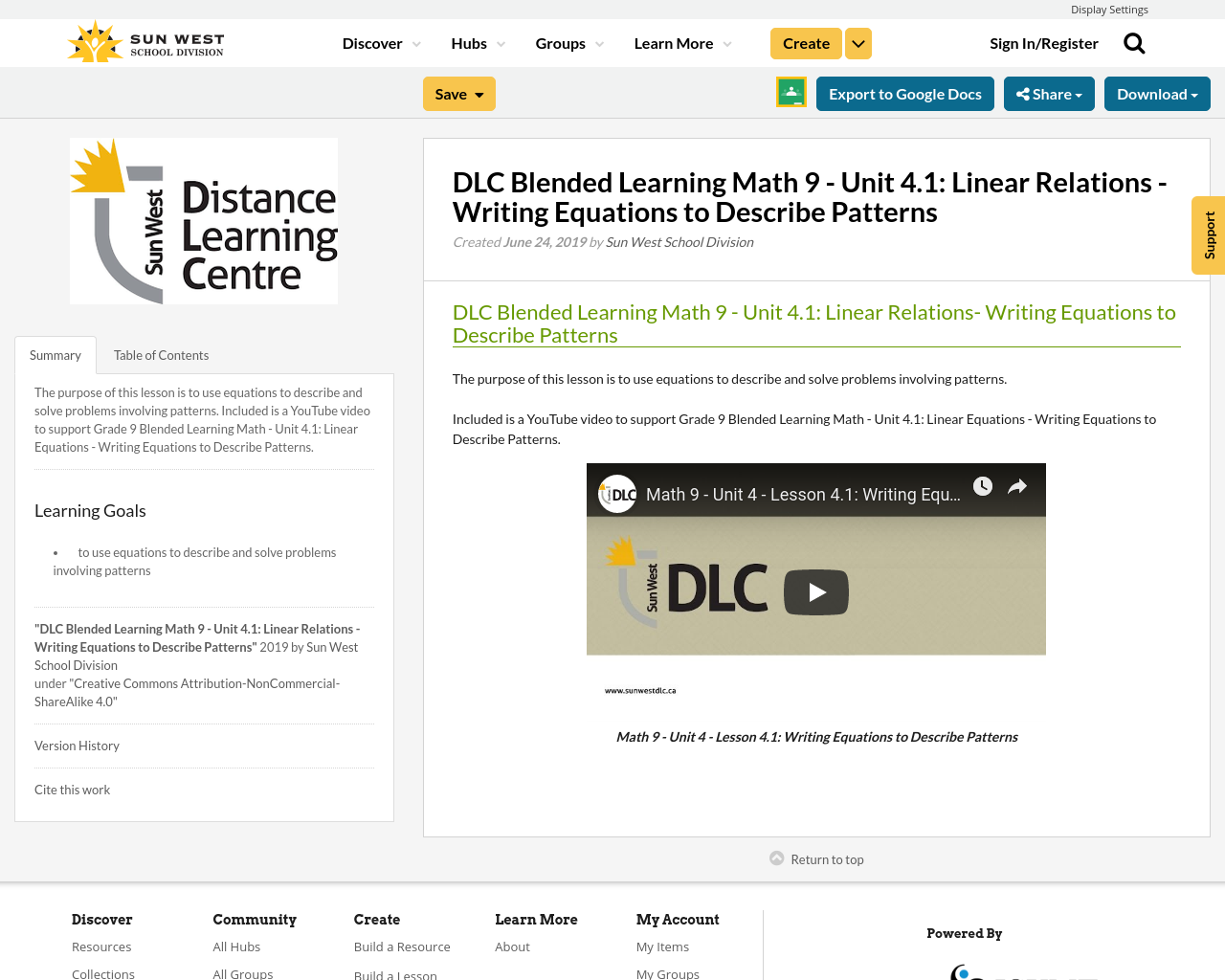Viewport: 1225px width, 980px height.
Task: Click Display Settings at top right
Action: (x=1109, y=8)
